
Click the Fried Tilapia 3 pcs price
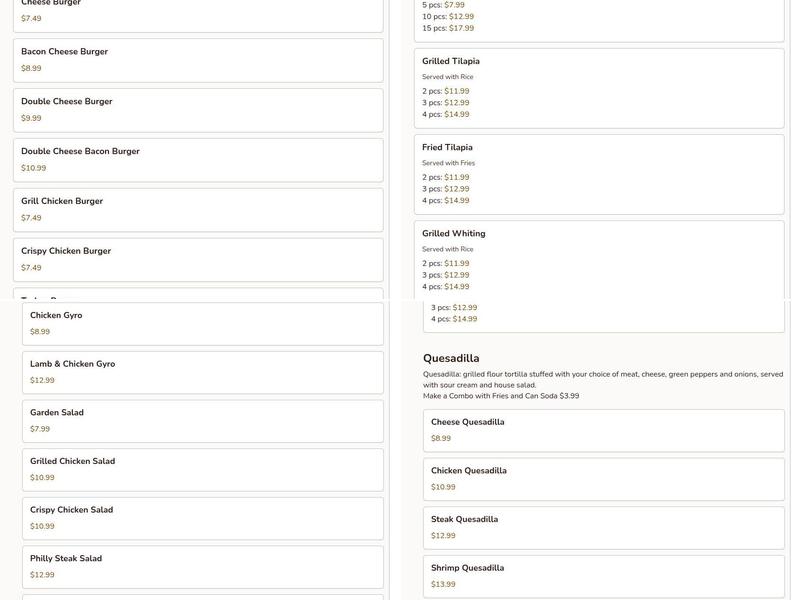[456, 189]
